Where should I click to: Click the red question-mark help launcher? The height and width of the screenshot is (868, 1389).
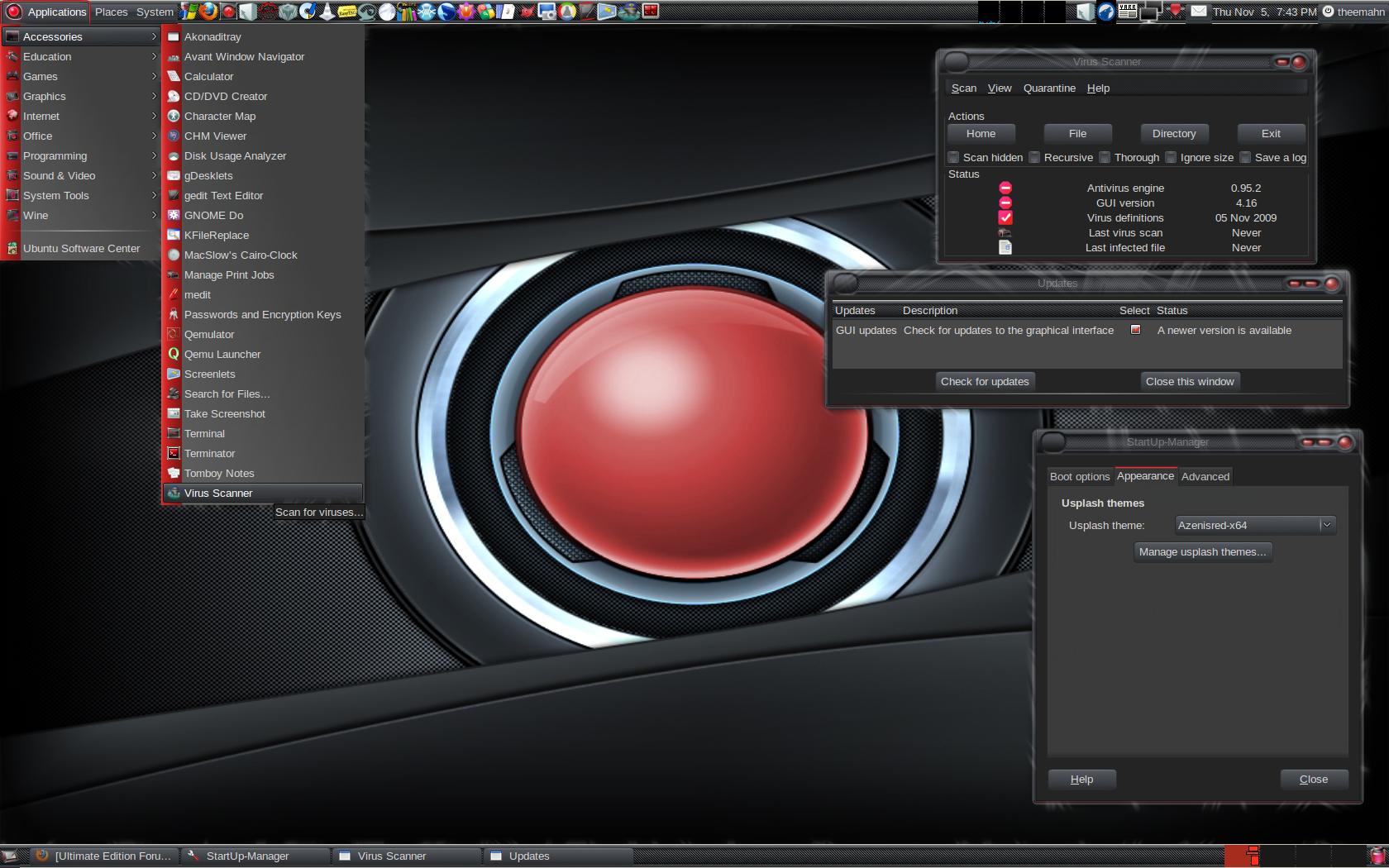coord(229,12)
